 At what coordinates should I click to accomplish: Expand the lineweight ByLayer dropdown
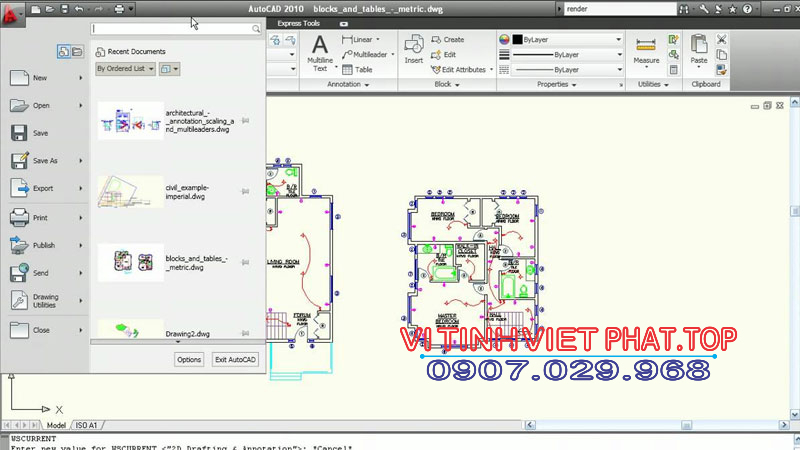(619, 55)
